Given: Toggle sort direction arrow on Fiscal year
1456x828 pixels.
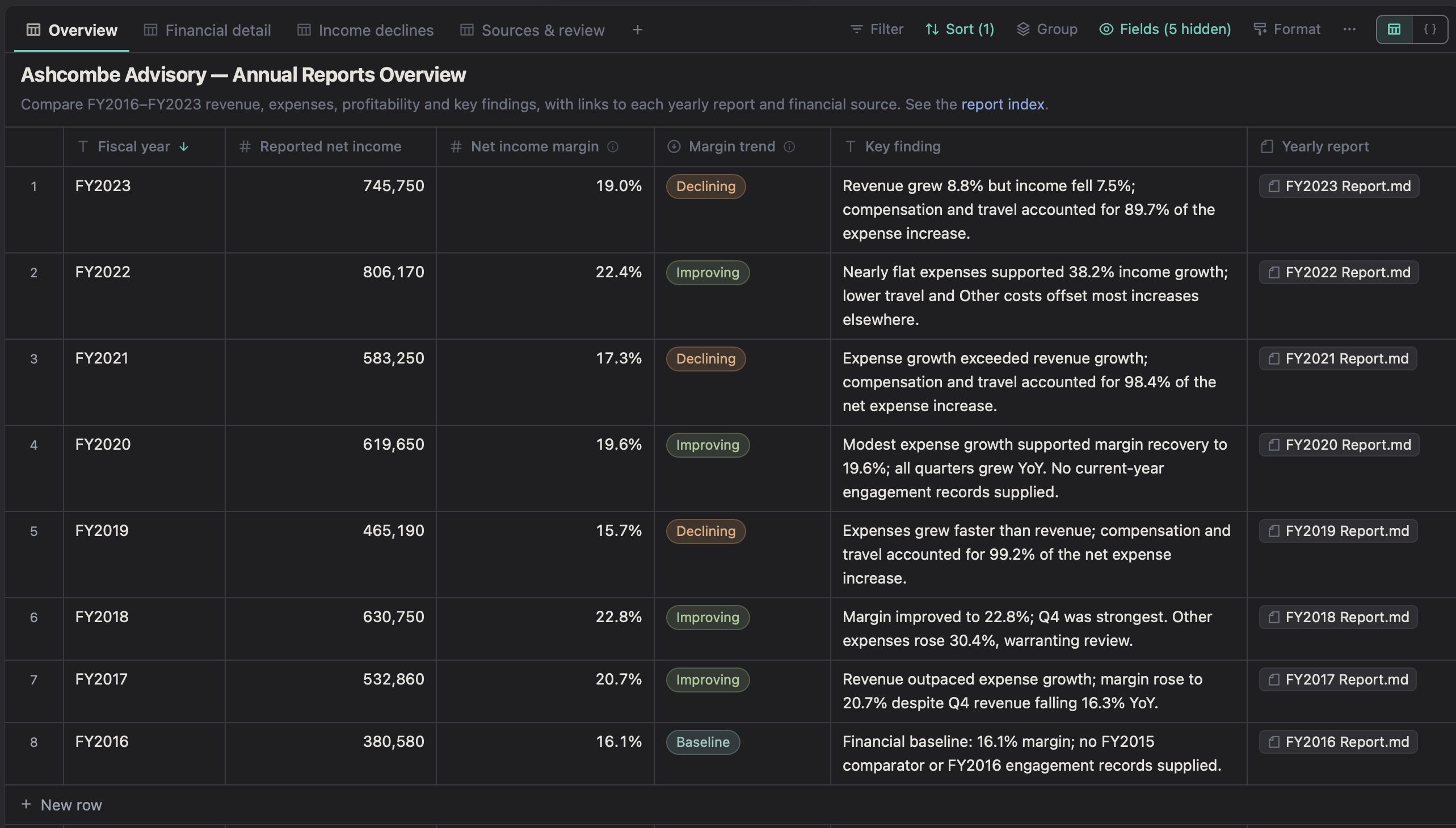Looking at the screenshot, I should (x=184, y=147).
